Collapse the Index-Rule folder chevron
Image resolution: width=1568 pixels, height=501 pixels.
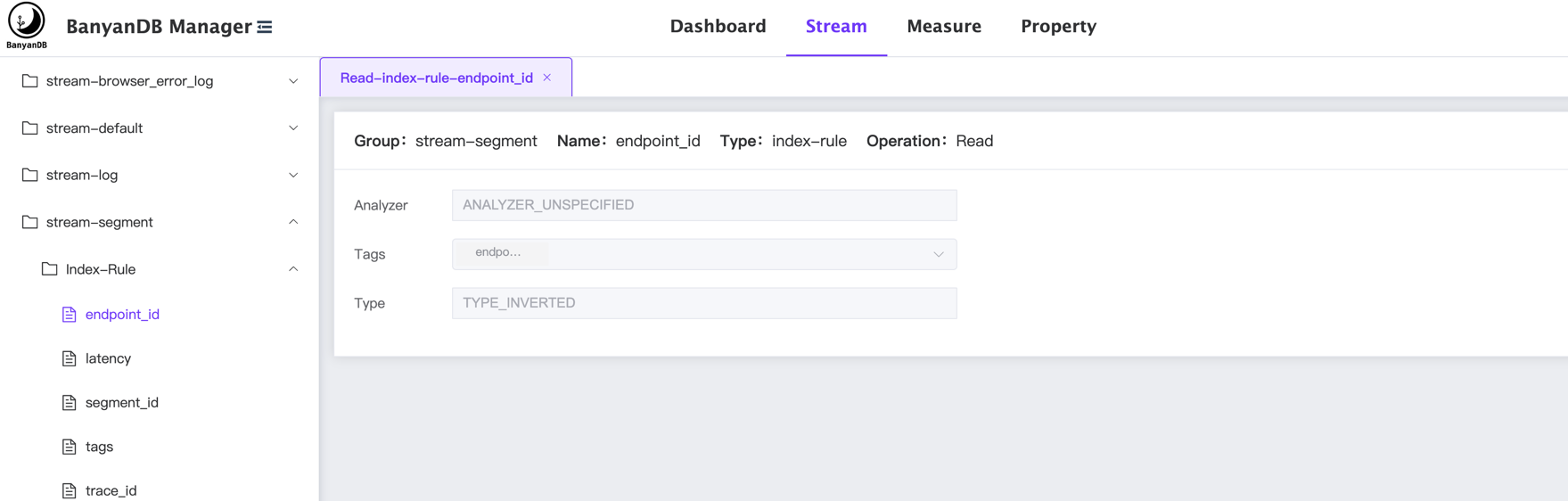point(293,269)
